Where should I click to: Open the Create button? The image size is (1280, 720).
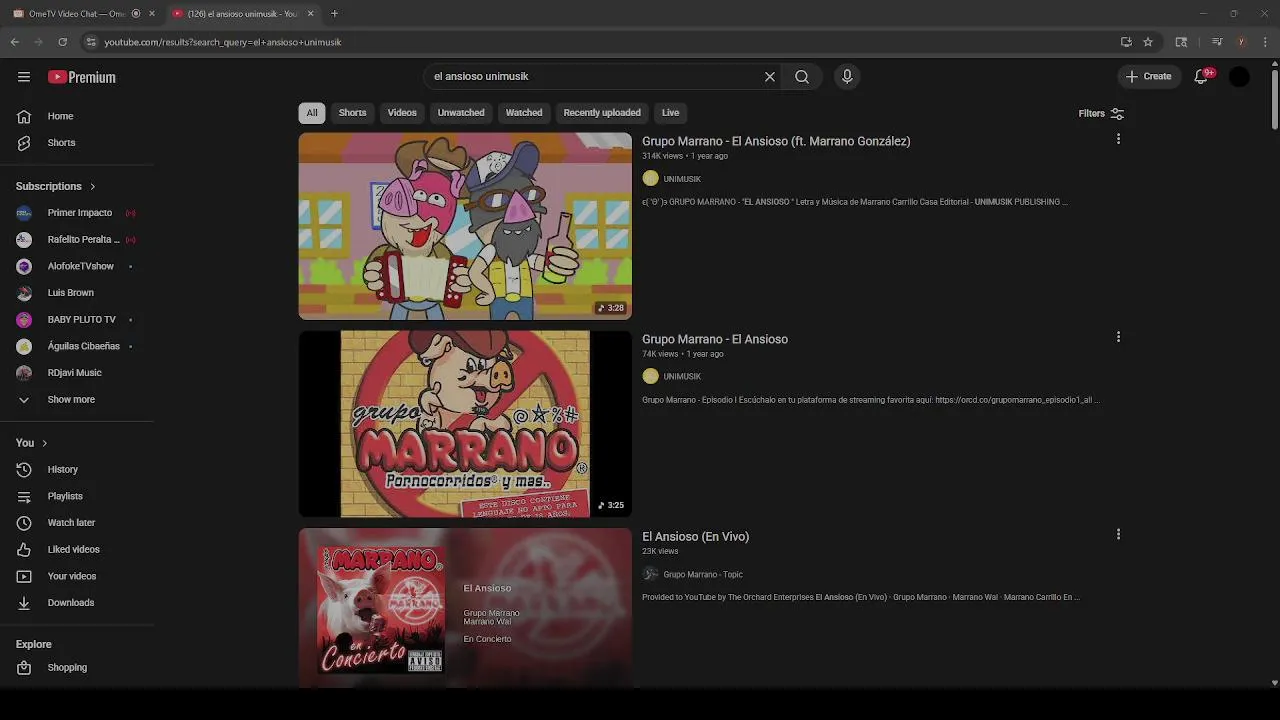[x=1148, y=77]
